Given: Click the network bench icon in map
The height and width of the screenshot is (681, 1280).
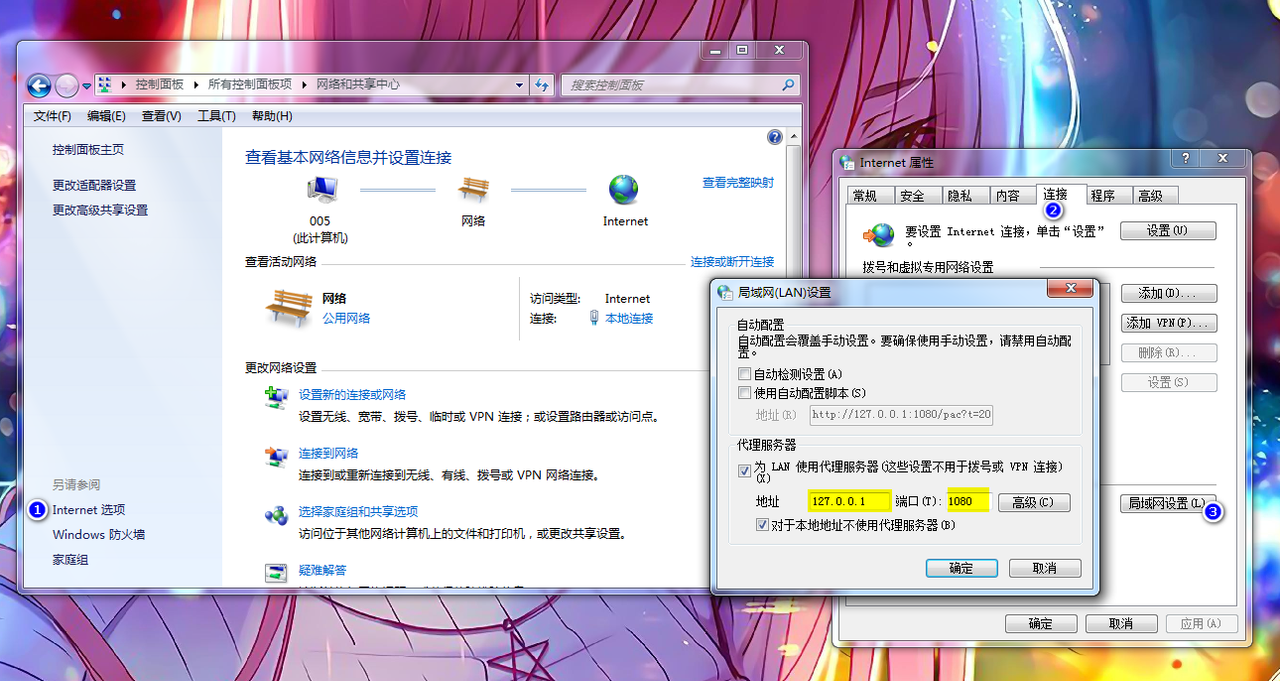Looking at the screenshot, I should click(x=473, y=189).
